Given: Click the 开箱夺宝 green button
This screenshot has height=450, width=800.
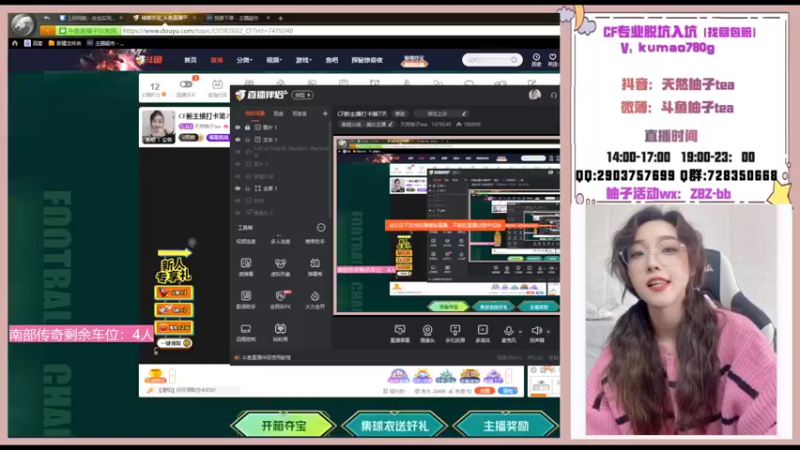Looking at the screenshot, I should click(283, 425).
